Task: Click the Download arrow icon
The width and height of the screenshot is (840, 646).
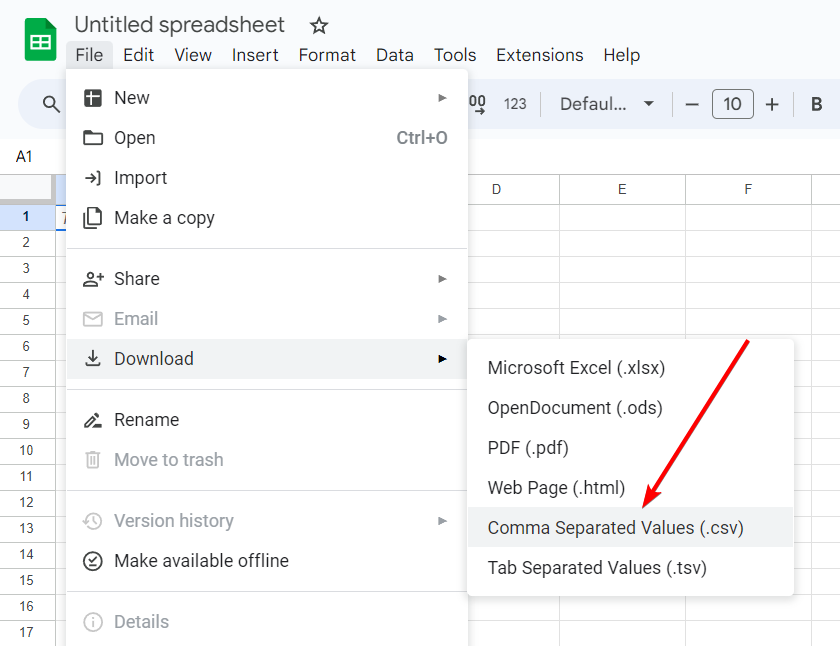Action: [x=93, y=358]
